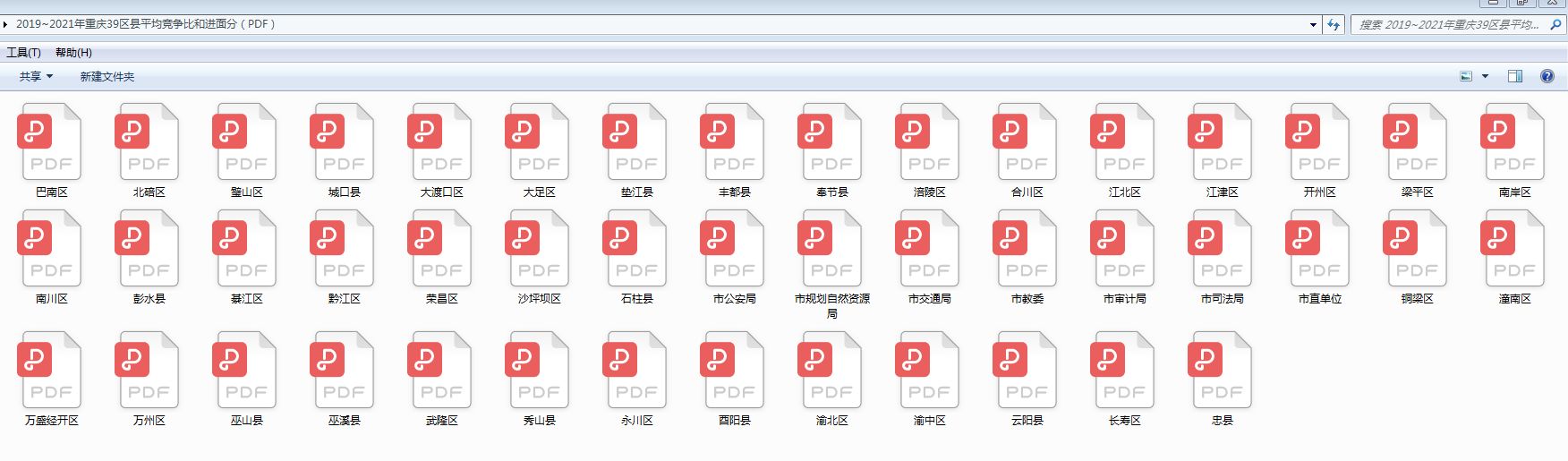Screen dimensions: 1568x461
Task: Click the folder path in address bar
Action: pyautogui.click(x=145, y=24)
